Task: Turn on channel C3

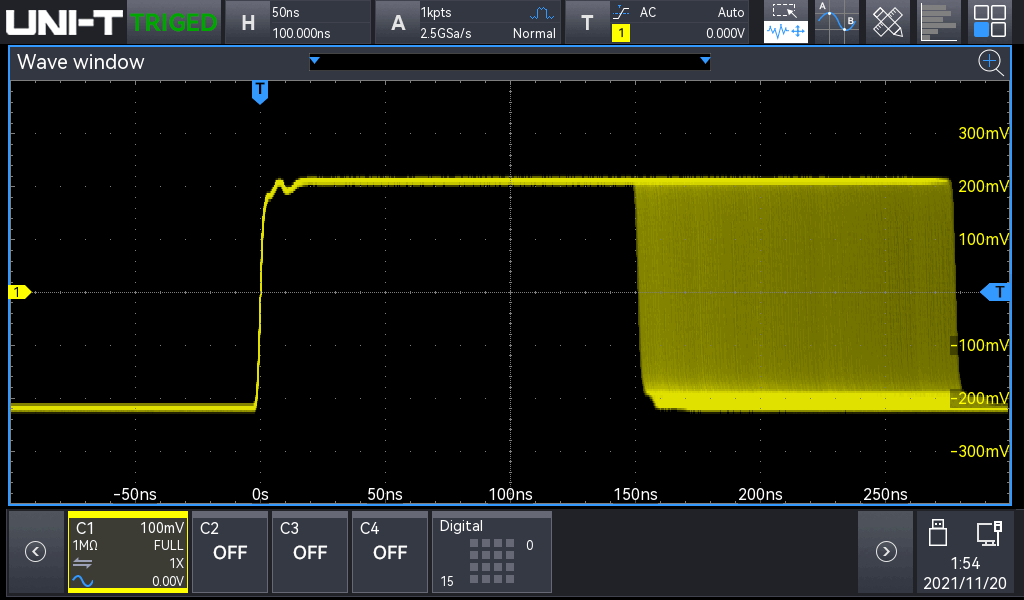Action: [x=310, y=551]
